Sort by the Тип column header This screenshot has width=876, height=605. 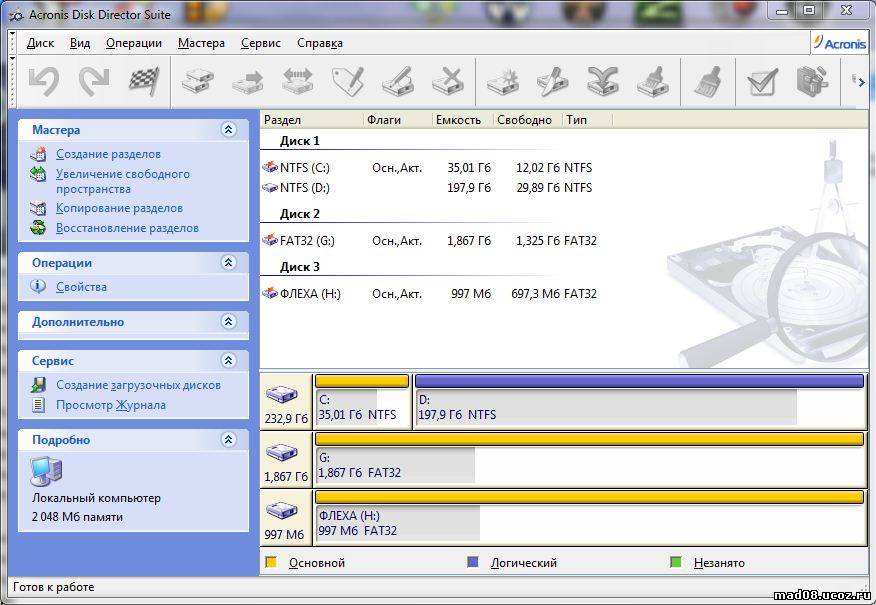pos(587,120)
